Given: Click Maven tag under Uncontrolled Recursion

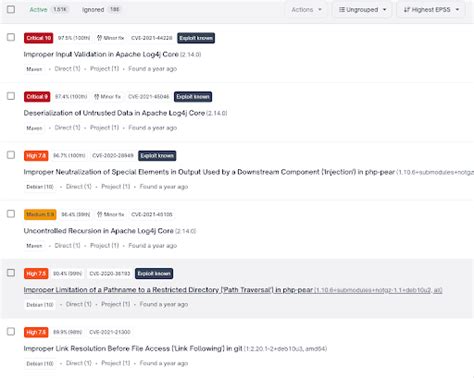Looking at the screenshot, I should (34, 246).
